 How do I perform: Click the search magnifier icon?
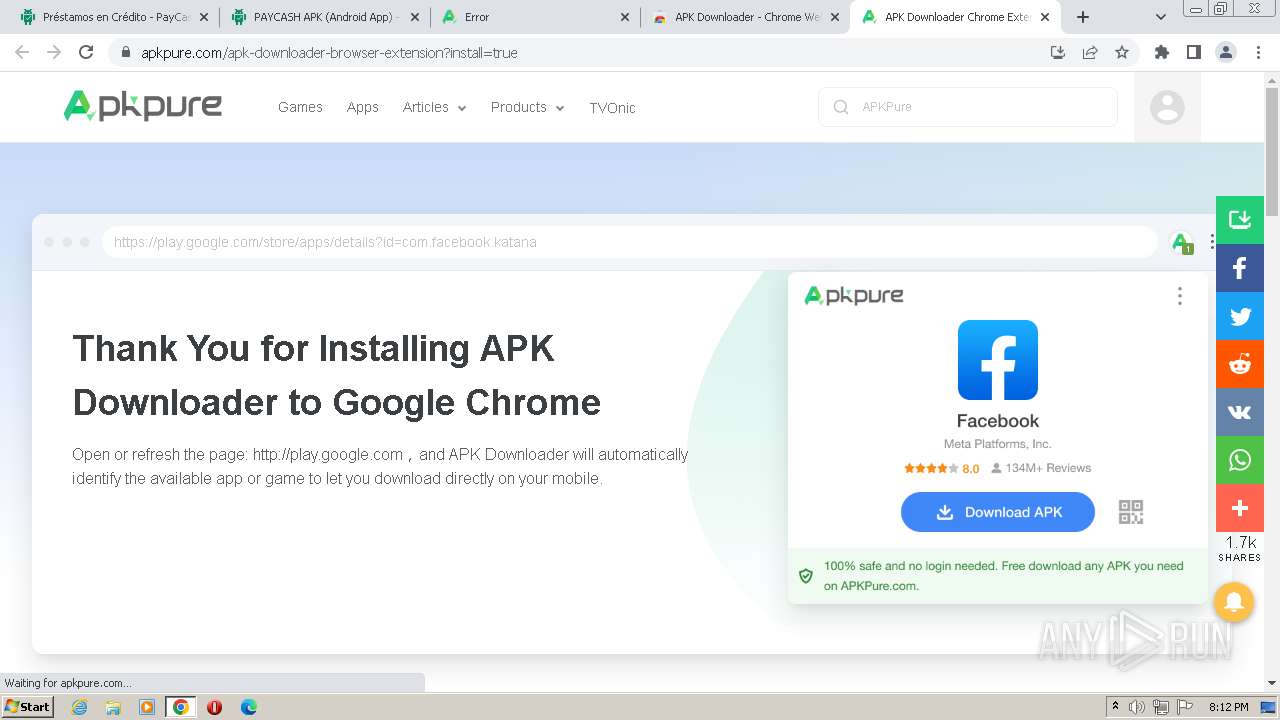coord(841,107)
